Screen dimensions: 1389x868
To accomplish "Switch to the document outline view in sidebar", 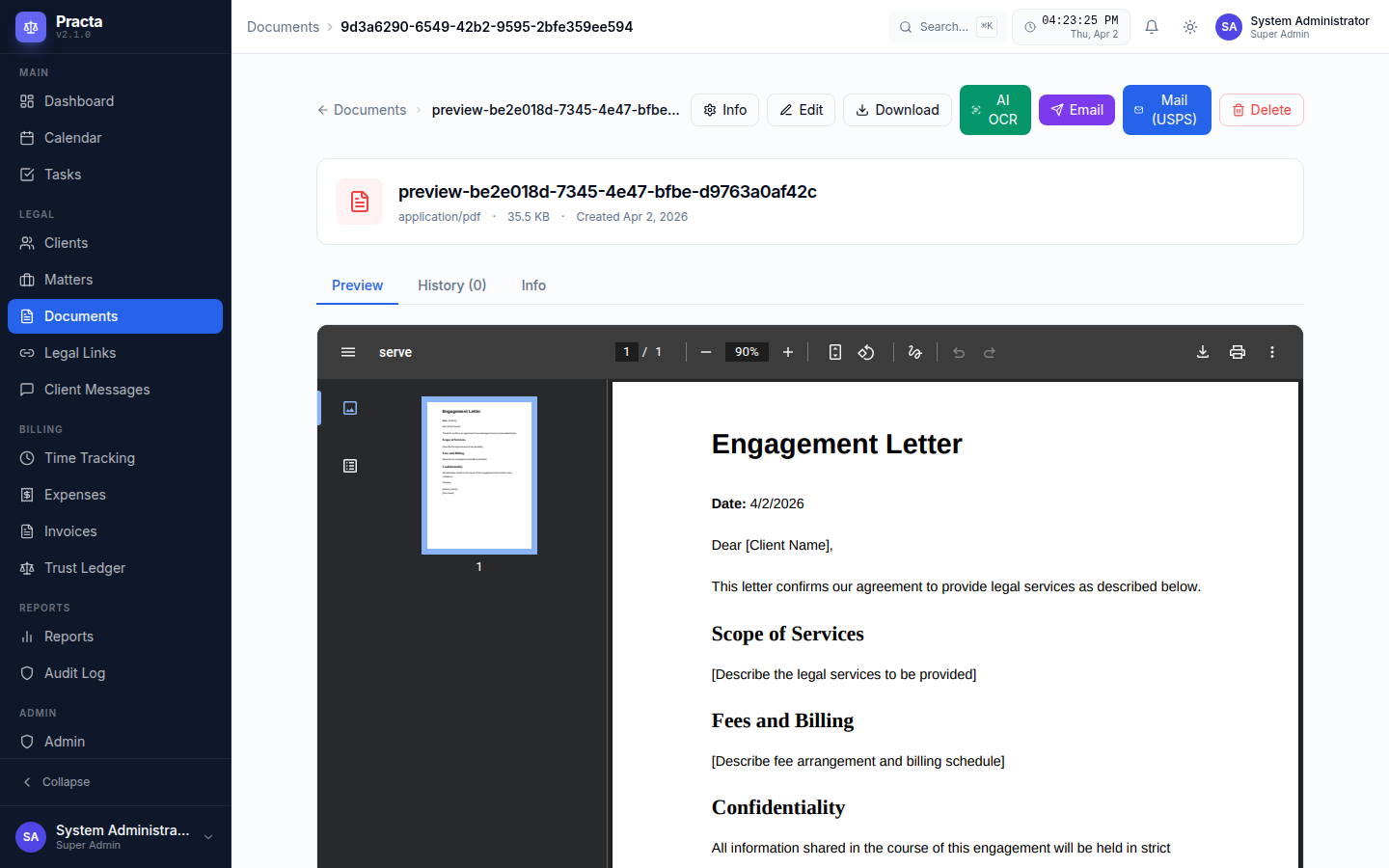I will [x=349, y=466].
